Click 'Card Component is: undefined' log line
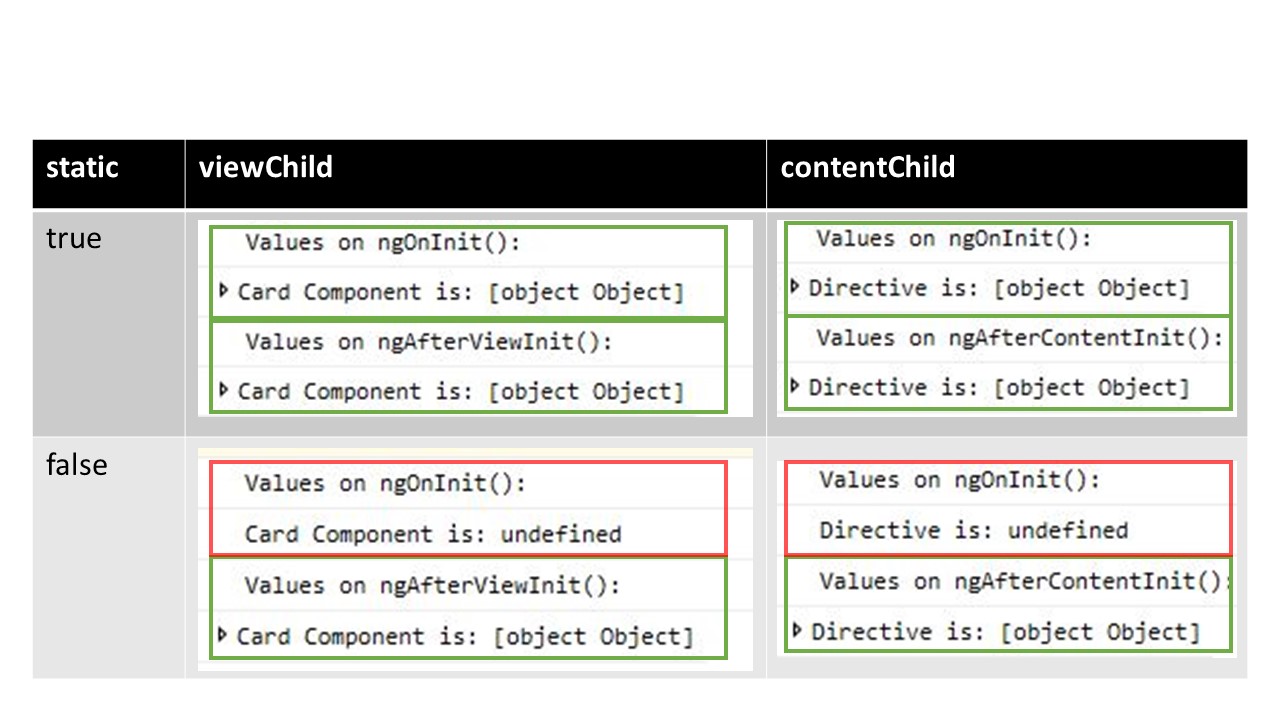This screenshot has width=1280, height=720. 433,534
